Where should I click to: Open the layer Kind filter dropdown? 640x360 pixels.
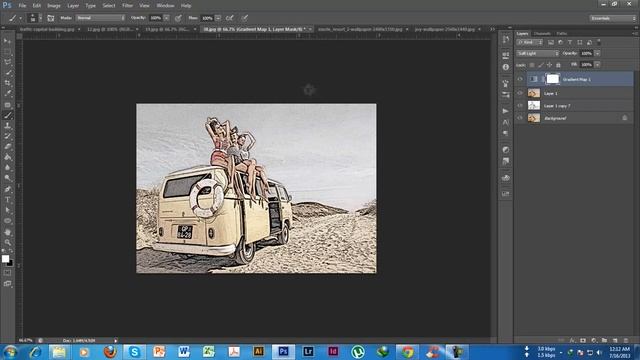coord(529,42)
